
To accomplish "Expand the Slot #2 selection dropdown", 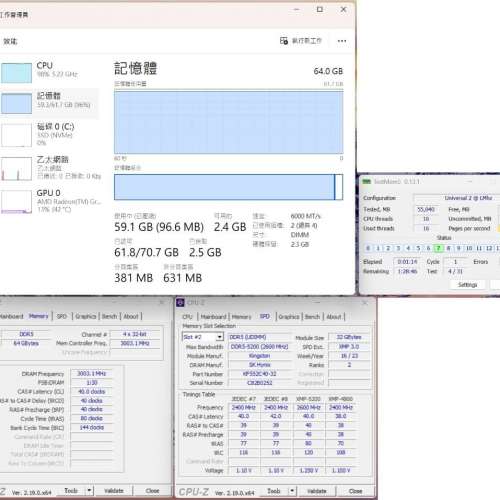I will 219,337.
